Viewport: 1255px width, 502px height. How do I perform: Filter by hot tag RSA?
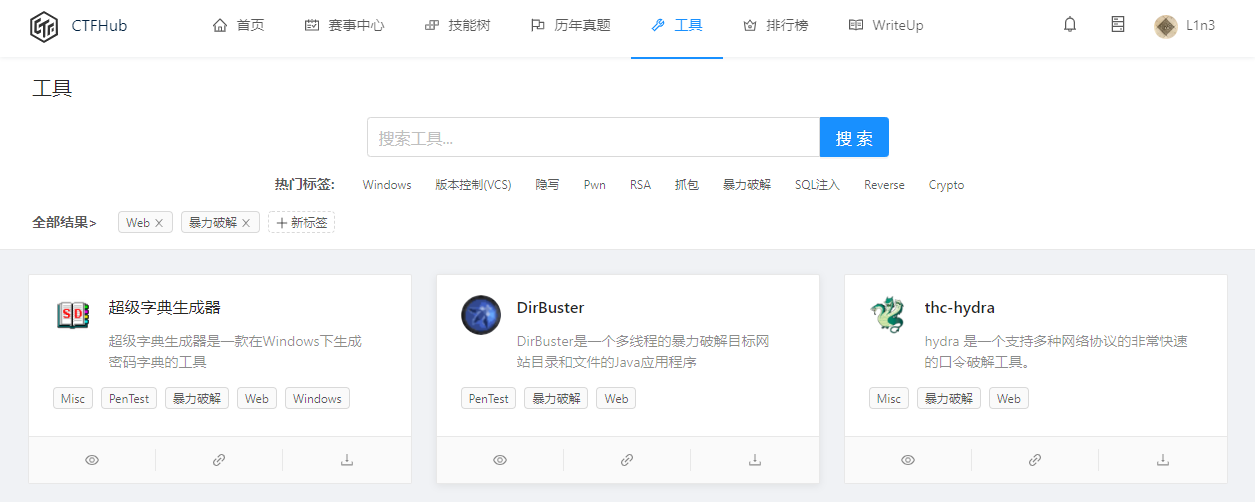pyautogui.click(x=640, y=185)
